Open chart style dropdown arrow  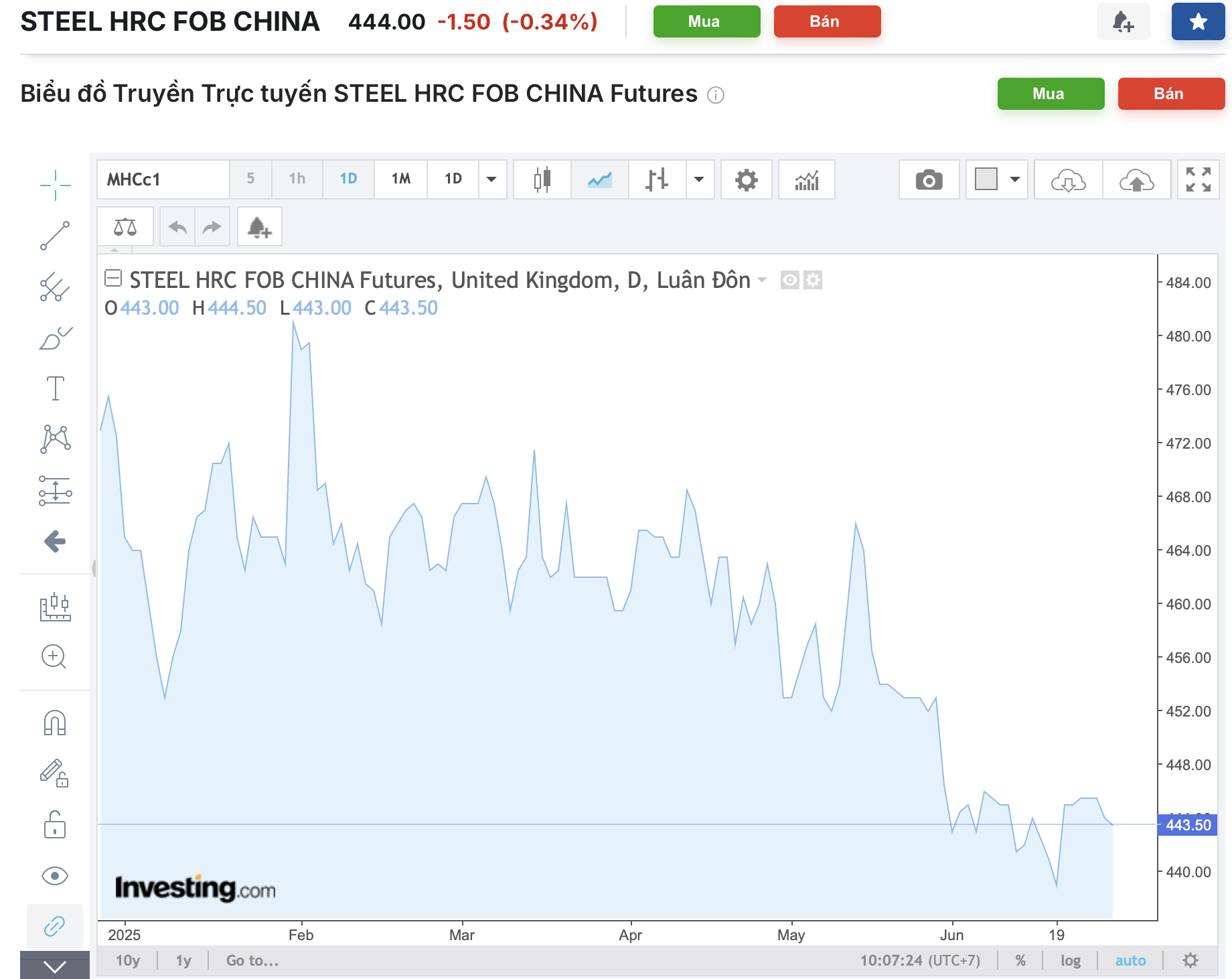[x=700, y=179]
